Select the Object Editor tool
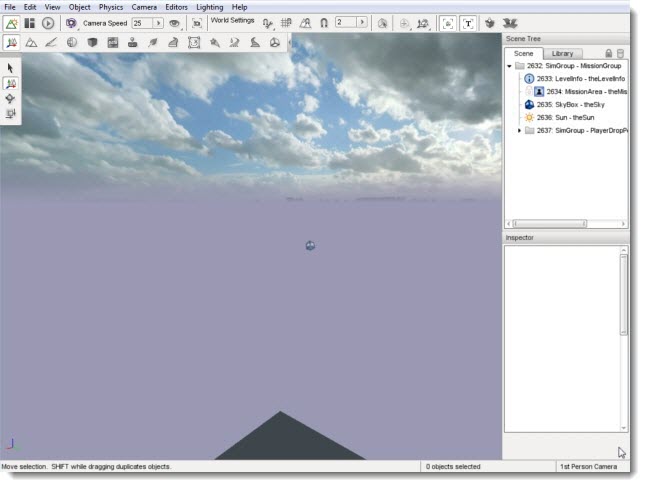 pyautogui.click(x=12, y=42)
